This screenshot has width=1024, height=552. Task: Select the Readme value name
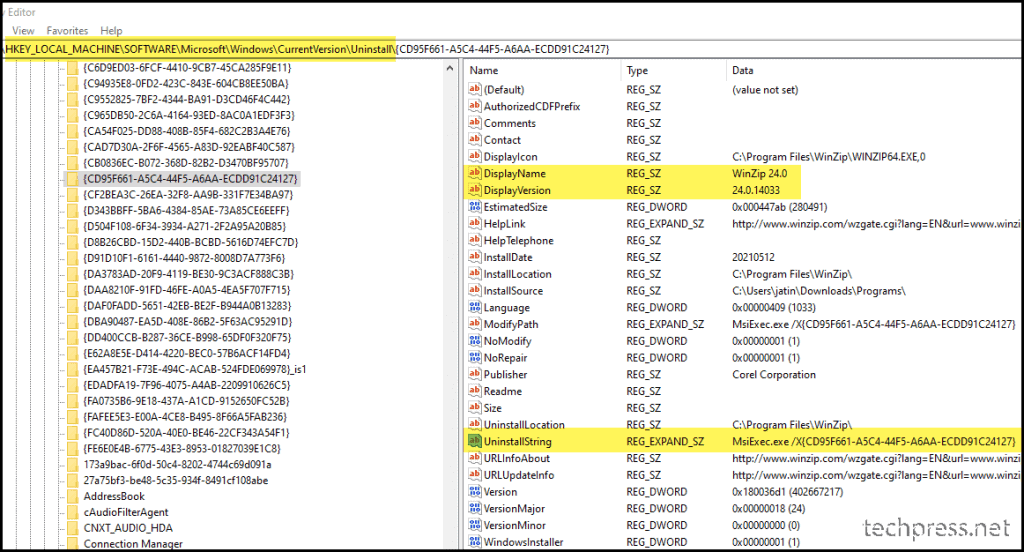(503, 391)
